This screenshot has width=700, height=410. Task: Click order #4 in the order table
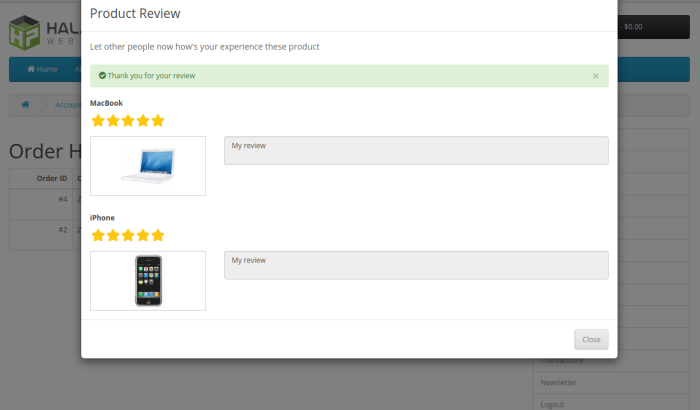pyautogui.click(x=63, y=199)
